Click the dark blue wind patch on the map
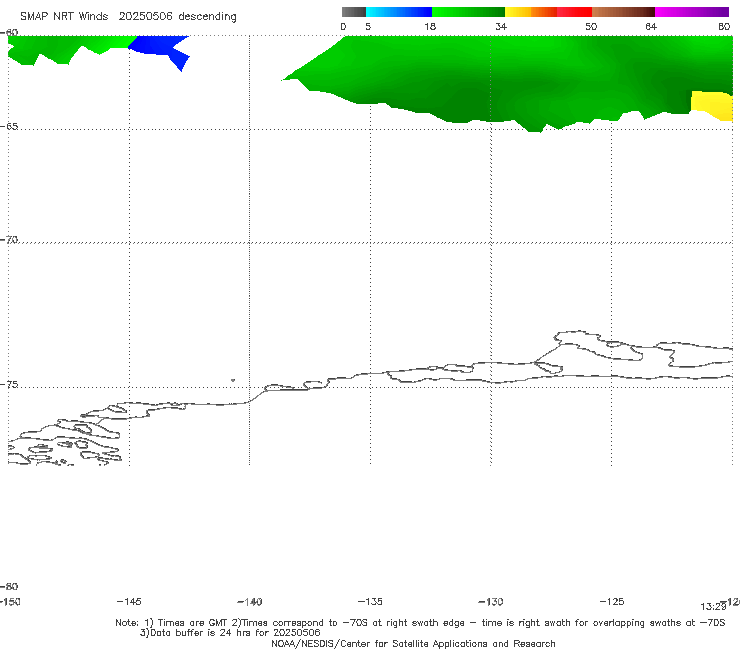 click(x=158, y=47)
